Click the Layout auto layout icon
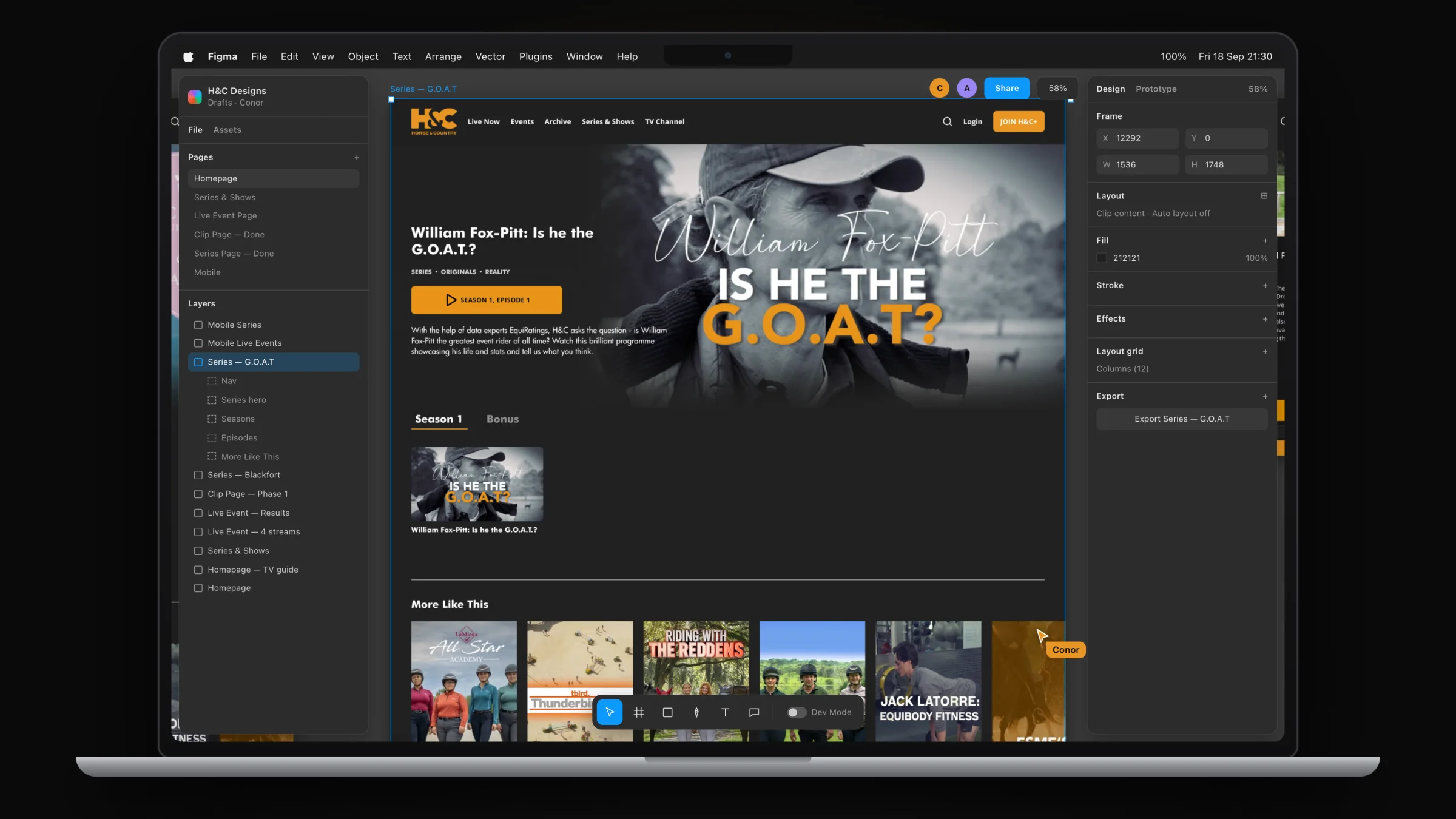 [1264, 196]
